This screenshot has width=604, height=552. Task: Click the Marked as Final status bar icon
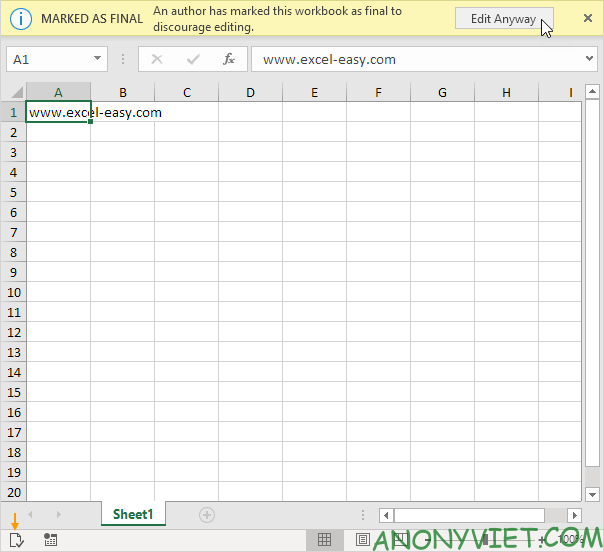tap(14, 540)
